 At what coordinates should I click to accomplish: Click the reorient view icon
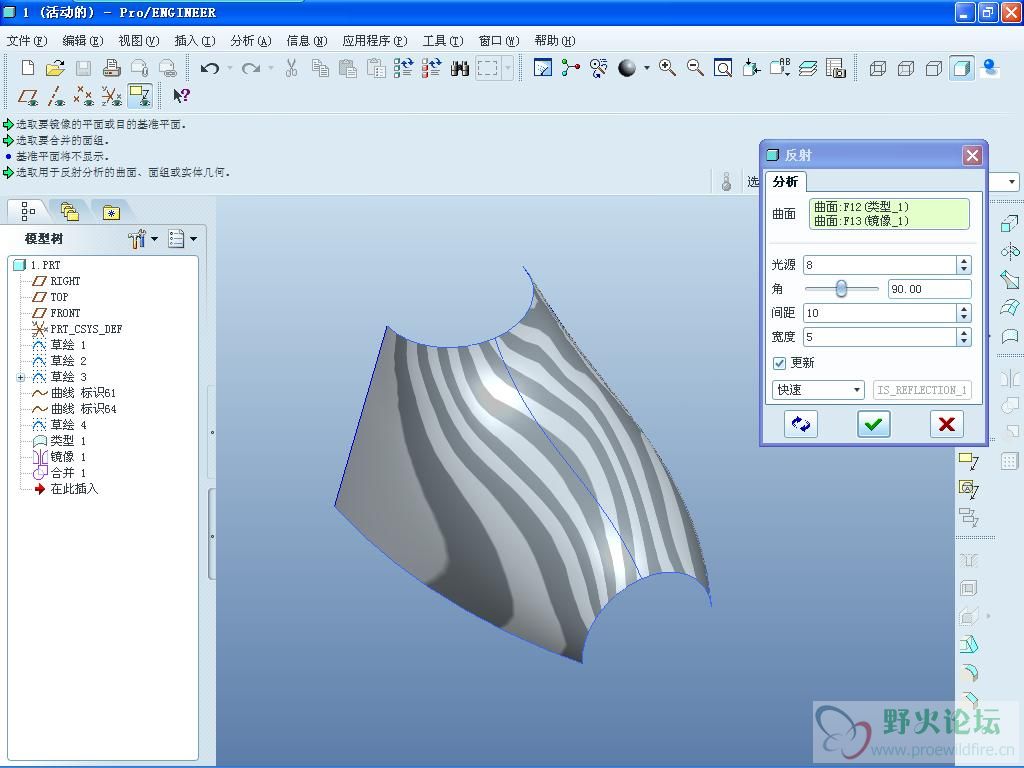(x=751, y=68)
